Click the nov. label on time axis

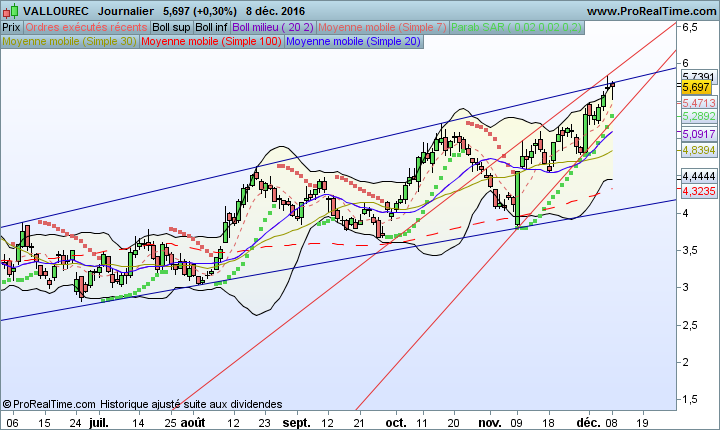coord(489,423)
